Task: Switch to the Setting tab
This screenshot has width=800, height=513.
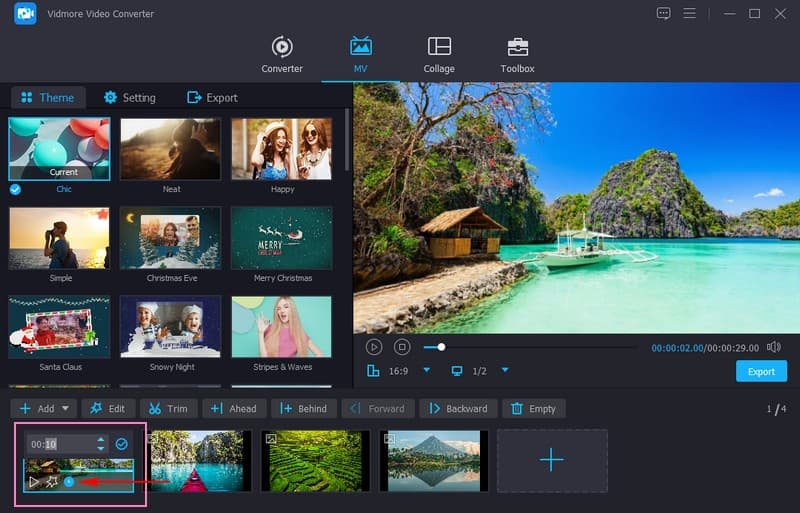Action: tap(130, 98)
